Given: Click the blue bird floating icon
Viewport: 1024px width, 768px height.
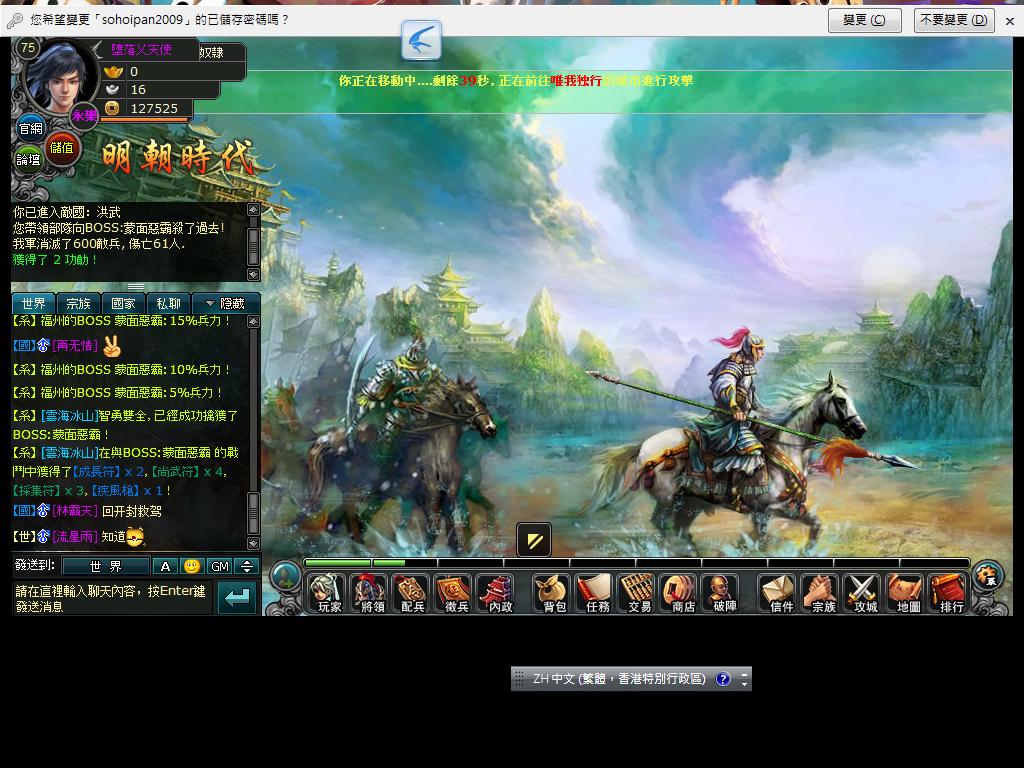Looking at the screenshot, I should (x=421, y=40).
